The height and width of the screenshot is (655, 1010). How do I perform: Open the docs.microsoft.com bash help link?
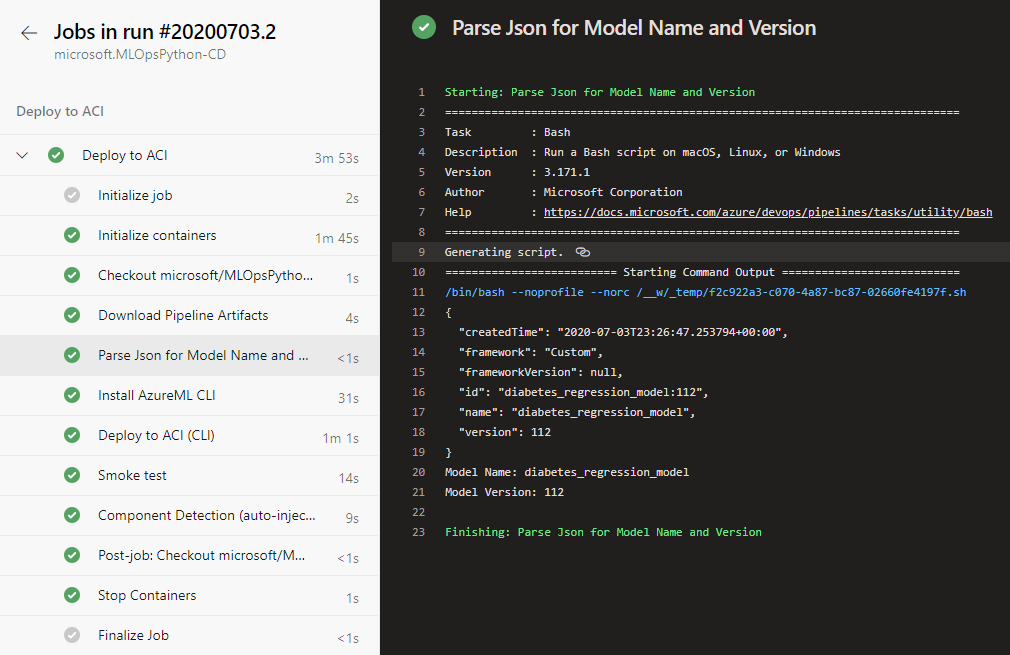click(x=767, y=212)
